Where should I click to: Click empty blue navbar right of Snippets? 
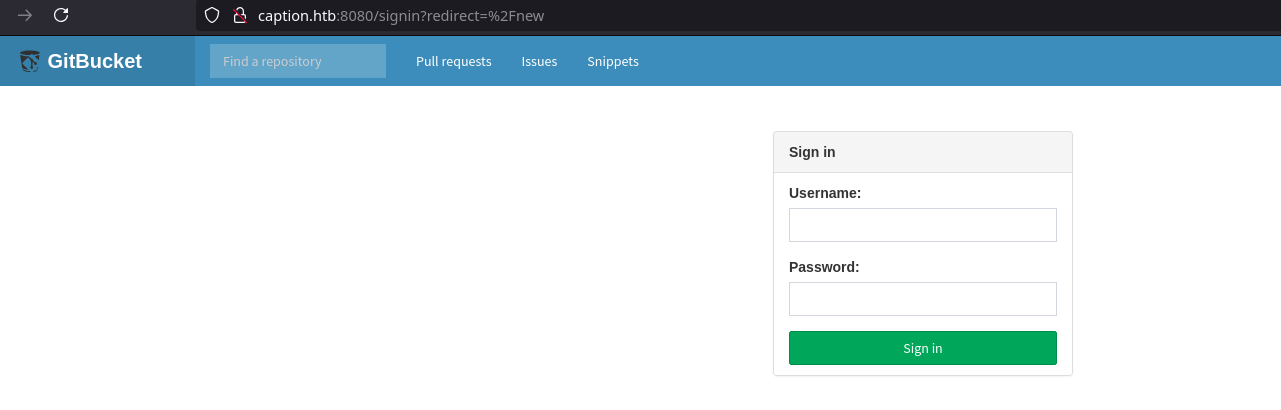pos(950,61)
